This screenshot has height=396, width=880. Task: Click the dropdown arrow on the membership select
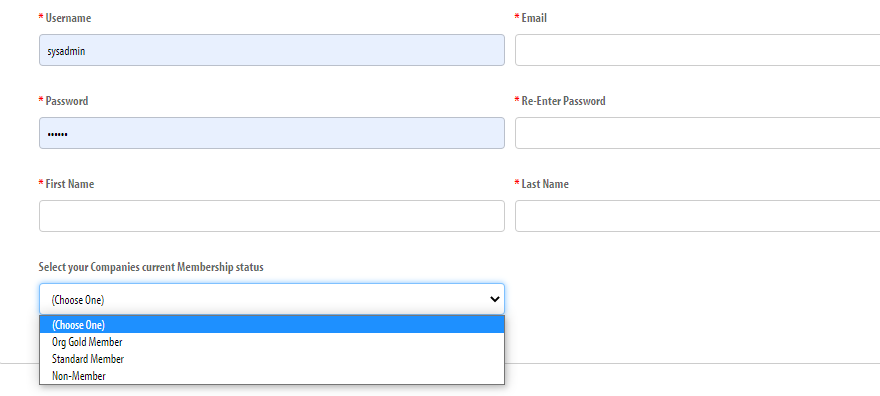pyautogui.click(x=494, y=299)
